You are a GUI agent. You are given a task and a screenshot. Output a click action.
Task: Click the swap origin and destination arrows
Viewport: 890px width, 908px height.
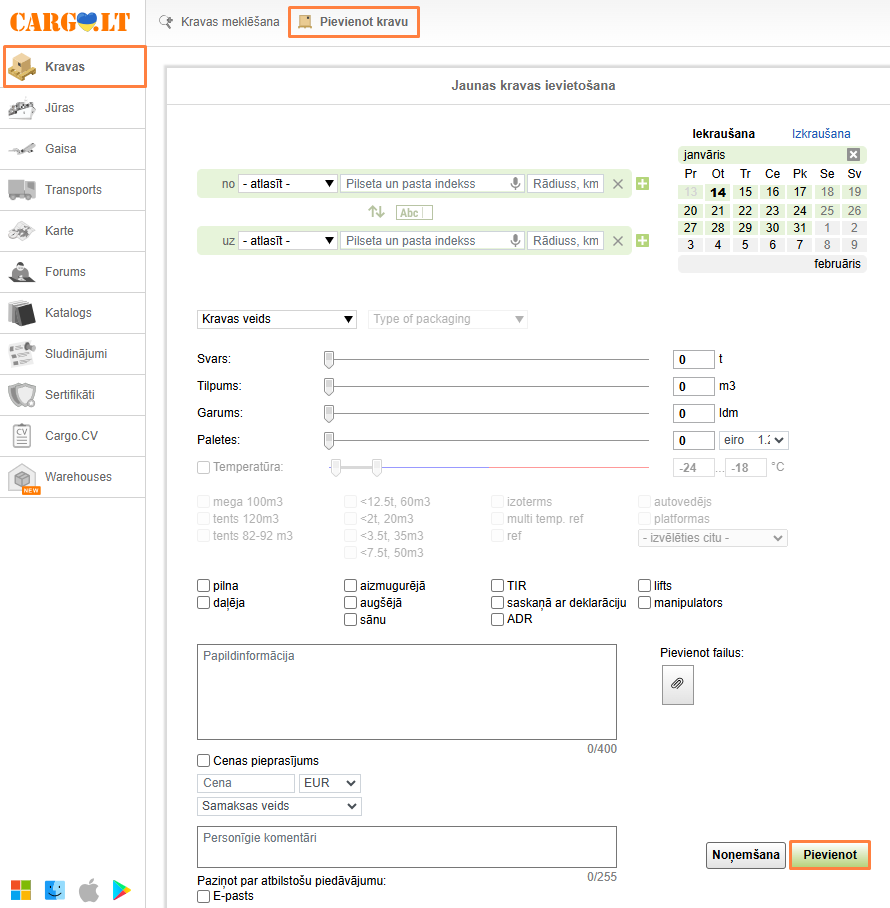pos(376,212)
